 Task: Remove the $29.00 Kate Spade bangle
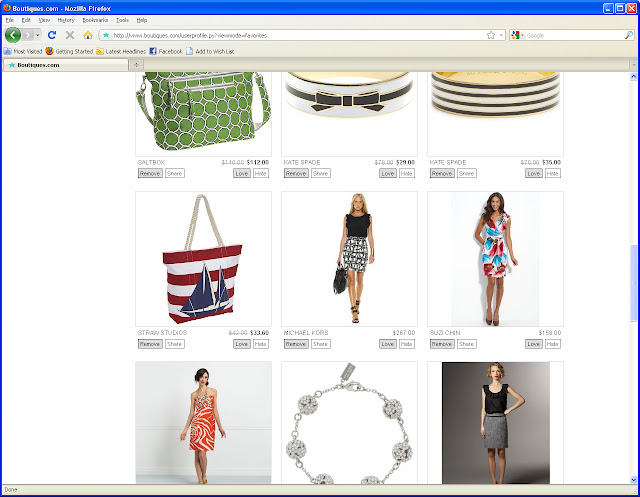tap(296, 173)
